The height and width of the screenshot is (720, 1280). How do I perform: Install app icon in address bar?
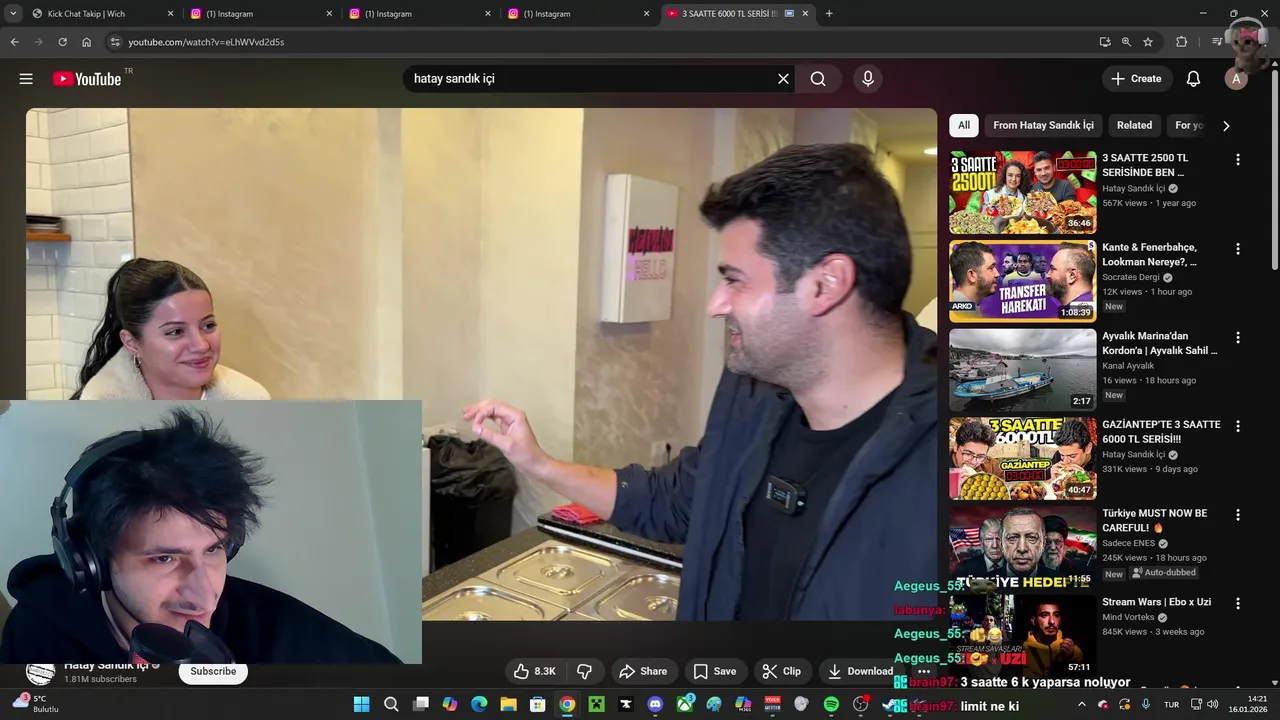pyautogui.click(x=1104, y=42)
